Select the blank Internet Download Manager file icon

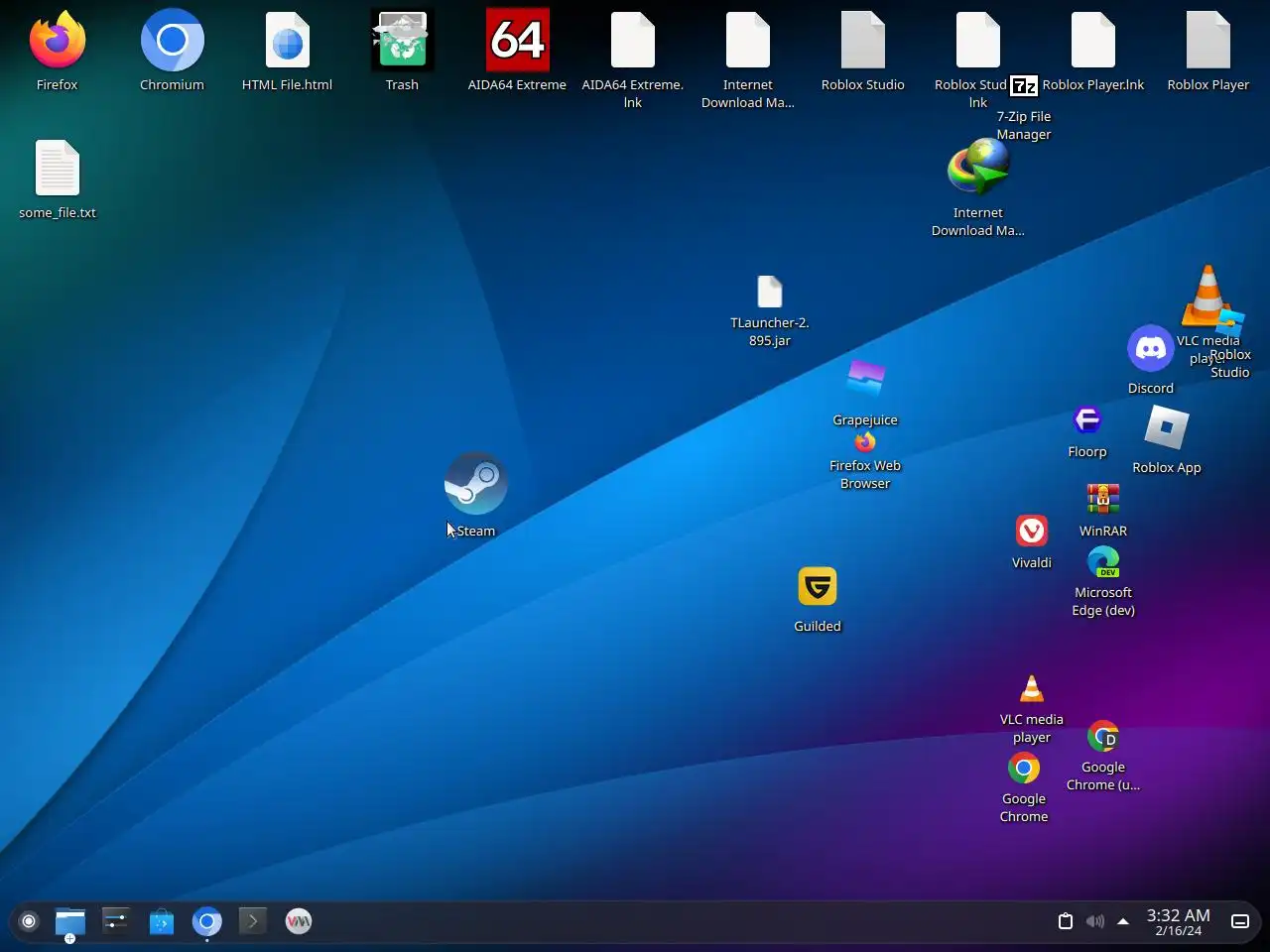(748, 40)
